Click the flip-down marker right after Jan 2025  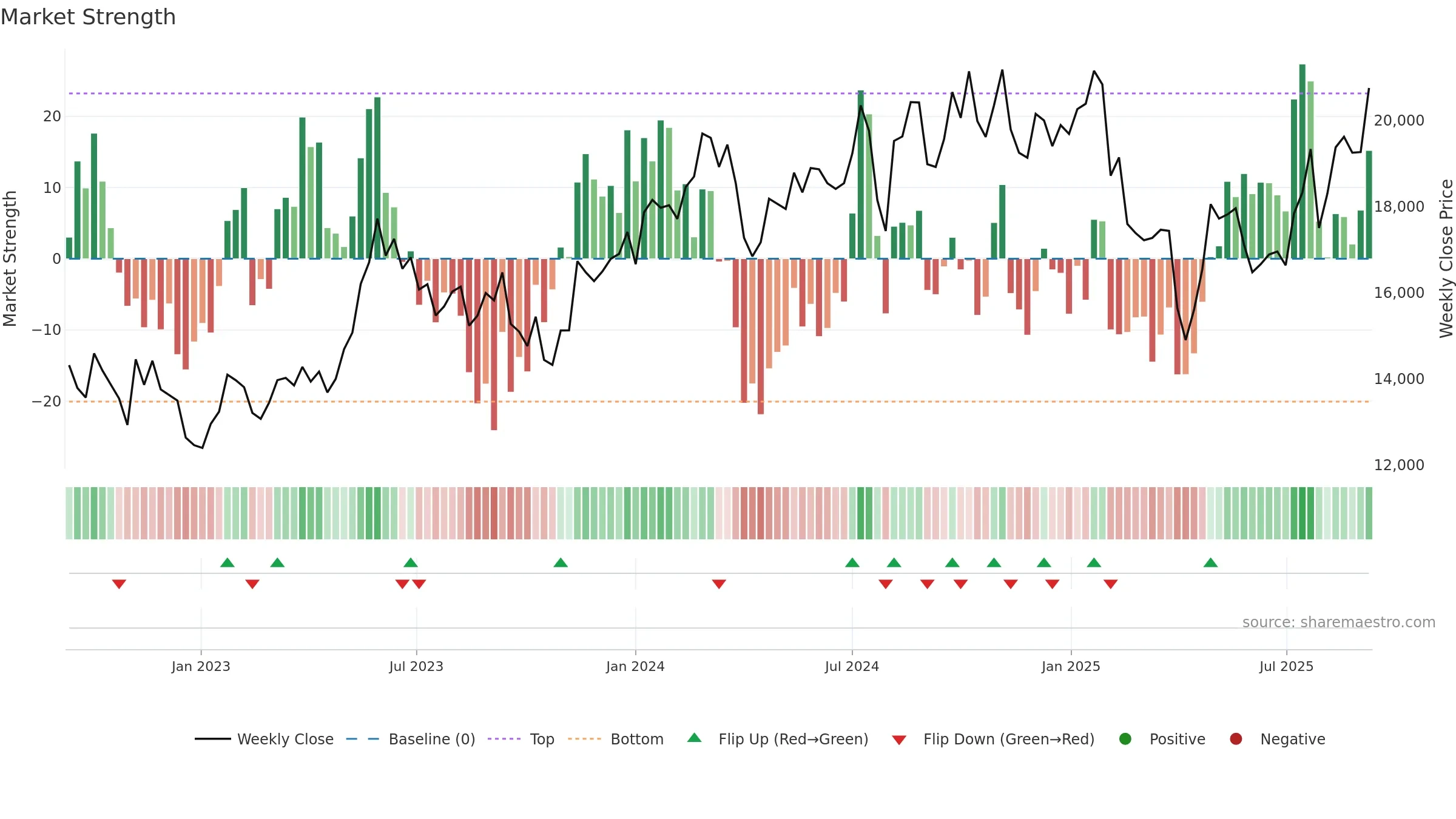1111,584
